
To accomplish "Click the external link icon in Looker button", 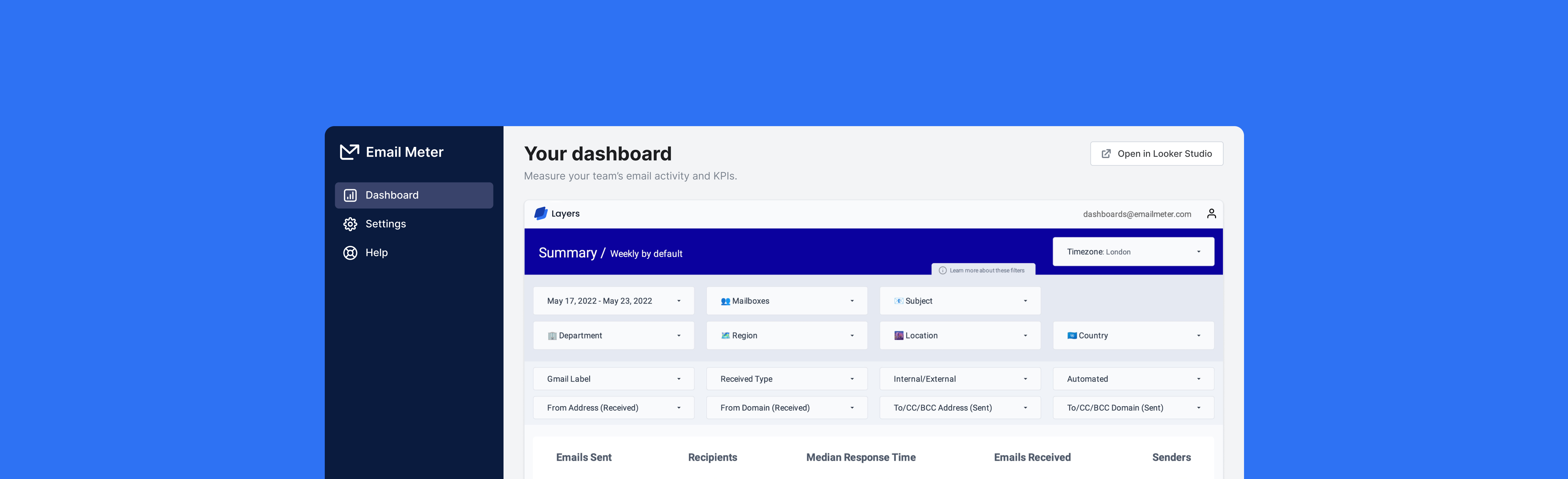I will 1106,154.
